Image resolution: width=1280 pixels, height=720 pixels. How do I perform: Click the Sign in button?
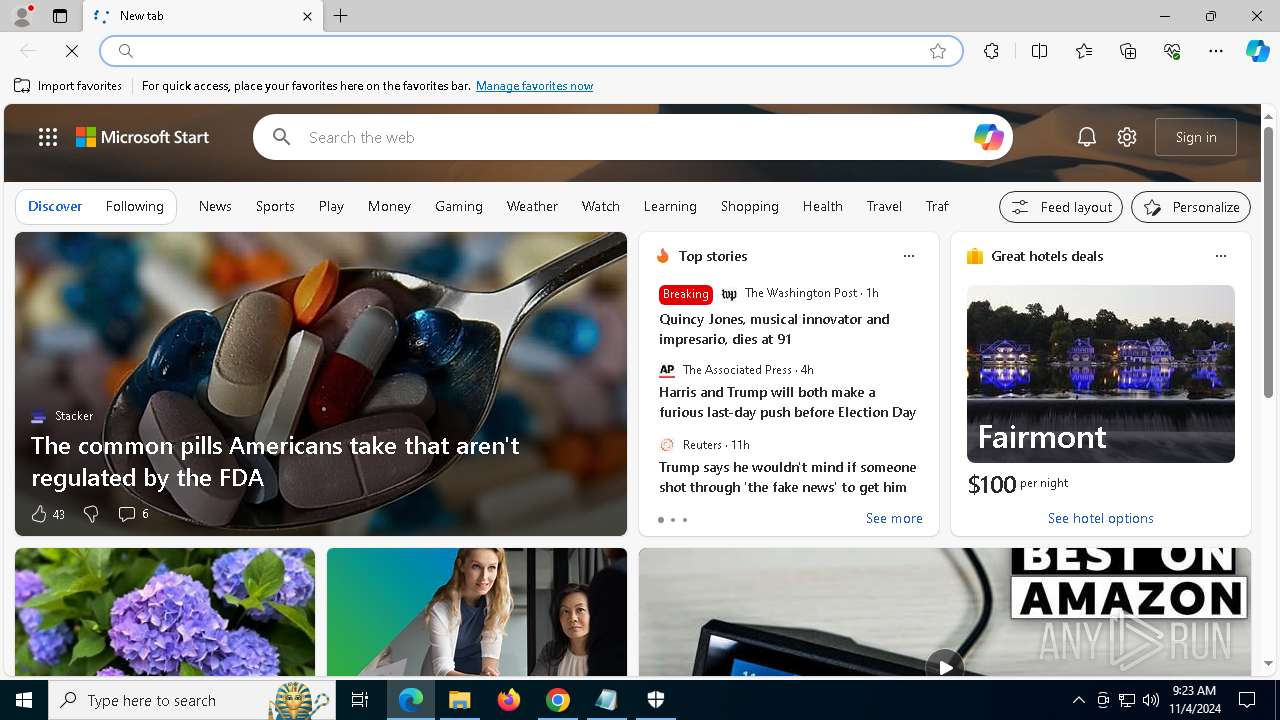click(1196, 137)
